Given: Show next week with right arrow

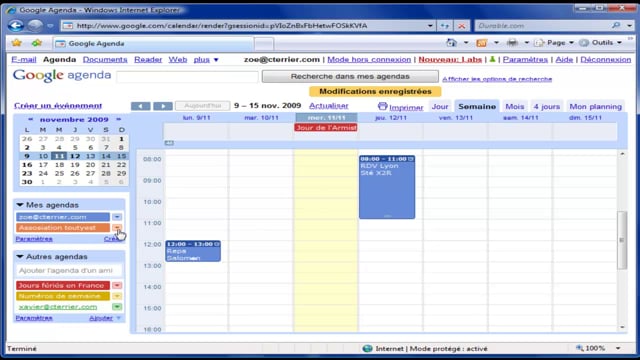Looking at the screenshot, I should (163, 106).
